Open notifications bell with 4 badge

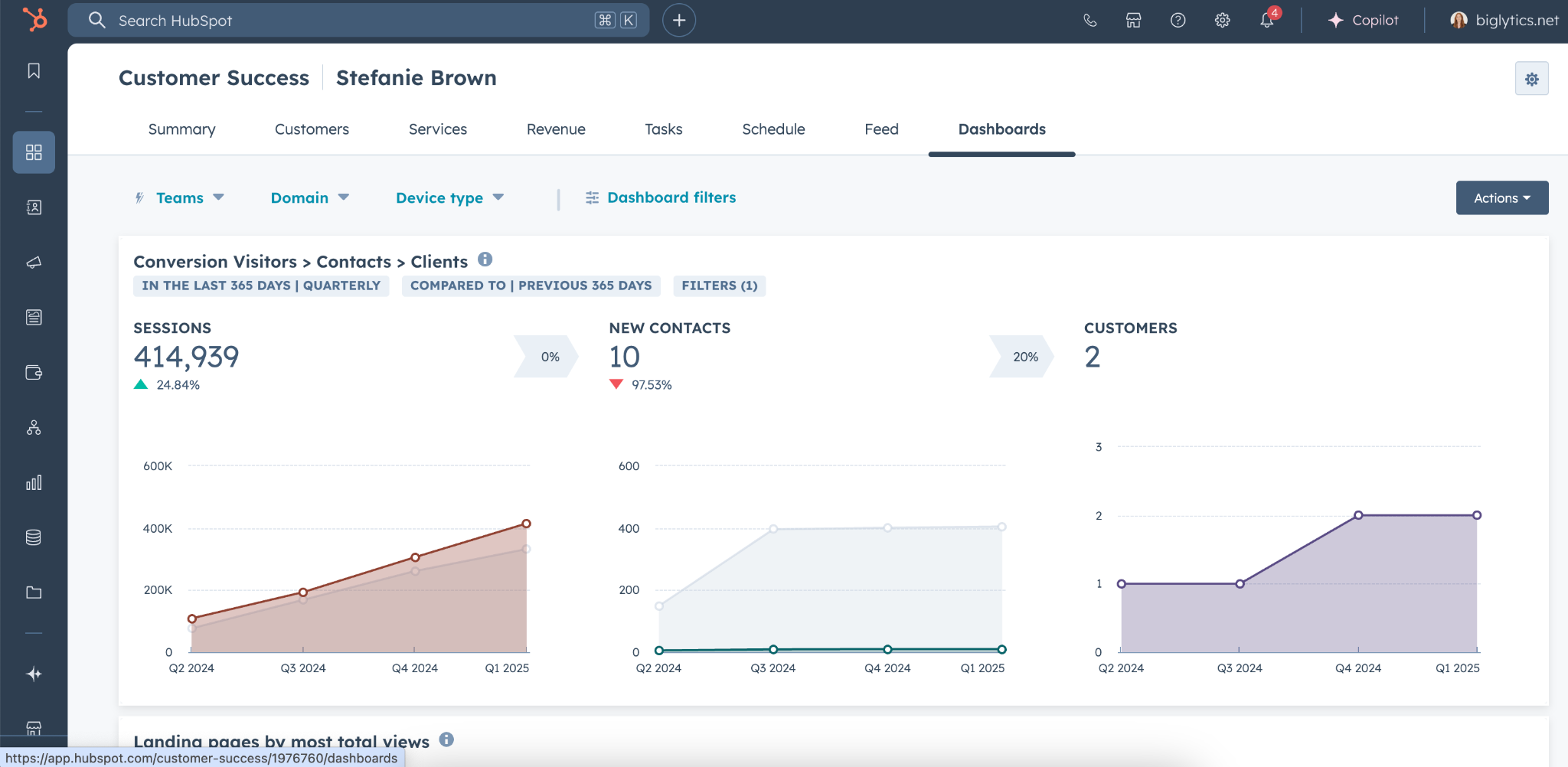(x=1268, y=19)
